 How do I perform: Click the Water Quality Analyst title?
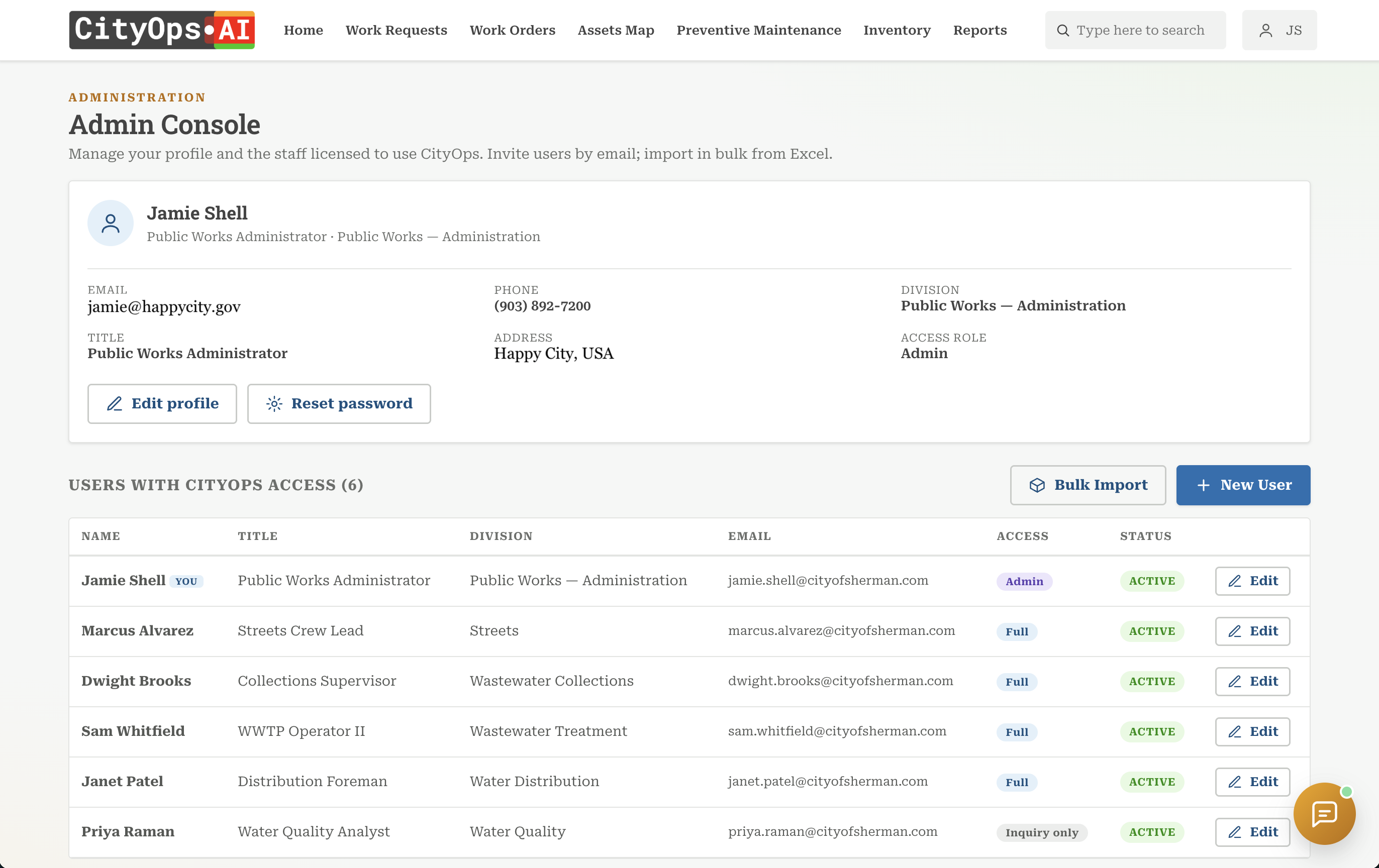coord(314,832)
